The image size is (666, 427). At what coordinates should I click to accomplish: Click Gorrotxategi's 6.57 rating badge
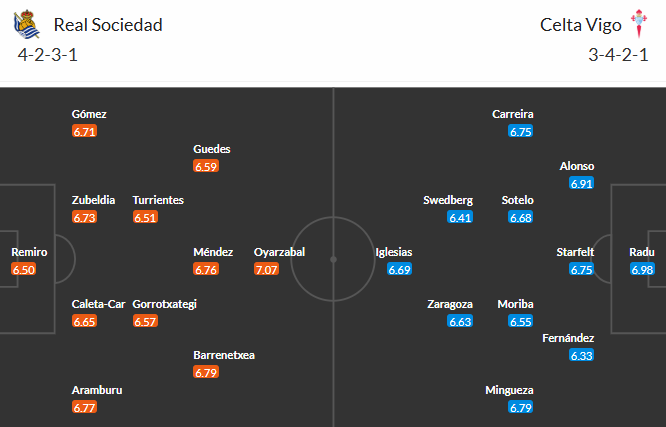click(x=146, y=321)
